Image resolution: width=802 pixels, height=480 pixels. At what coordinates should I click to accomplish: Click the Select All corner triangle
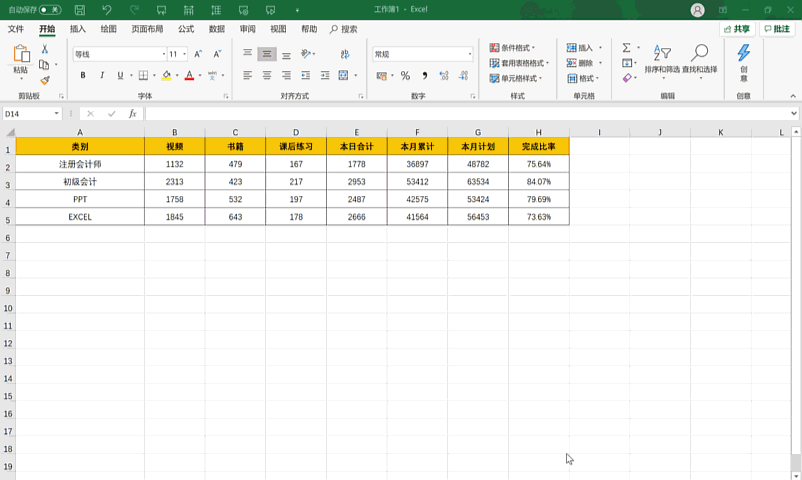tap(10, 133)
